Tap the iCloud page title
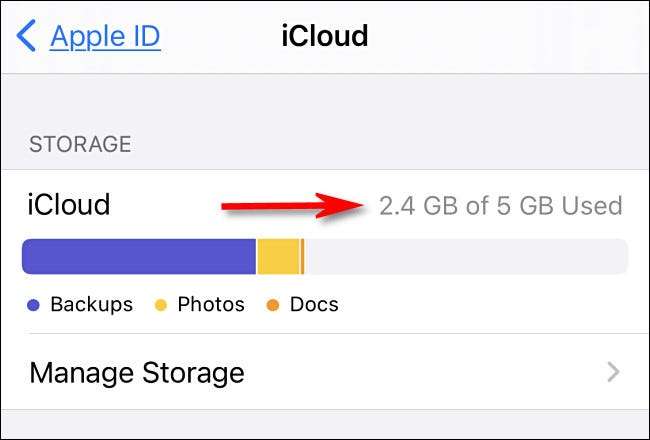The width and height of the screenshot is (650, 440). 323,36
